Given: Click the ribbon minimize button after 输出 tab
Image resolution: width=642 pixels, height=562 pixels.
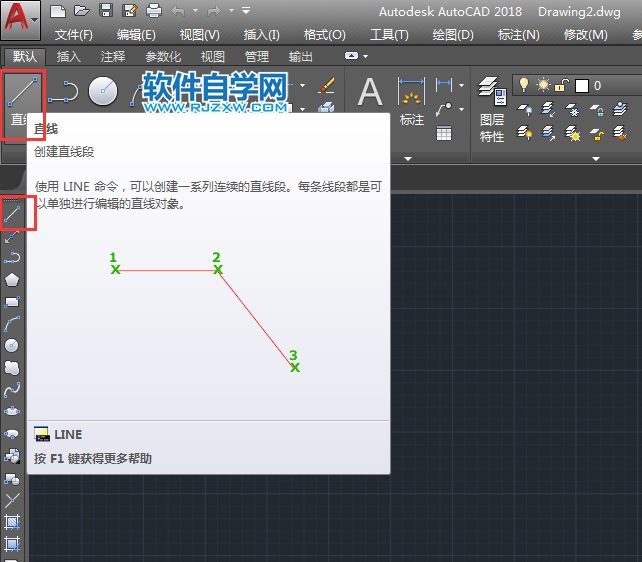Looking at the screenshot, I should [352, 56].
